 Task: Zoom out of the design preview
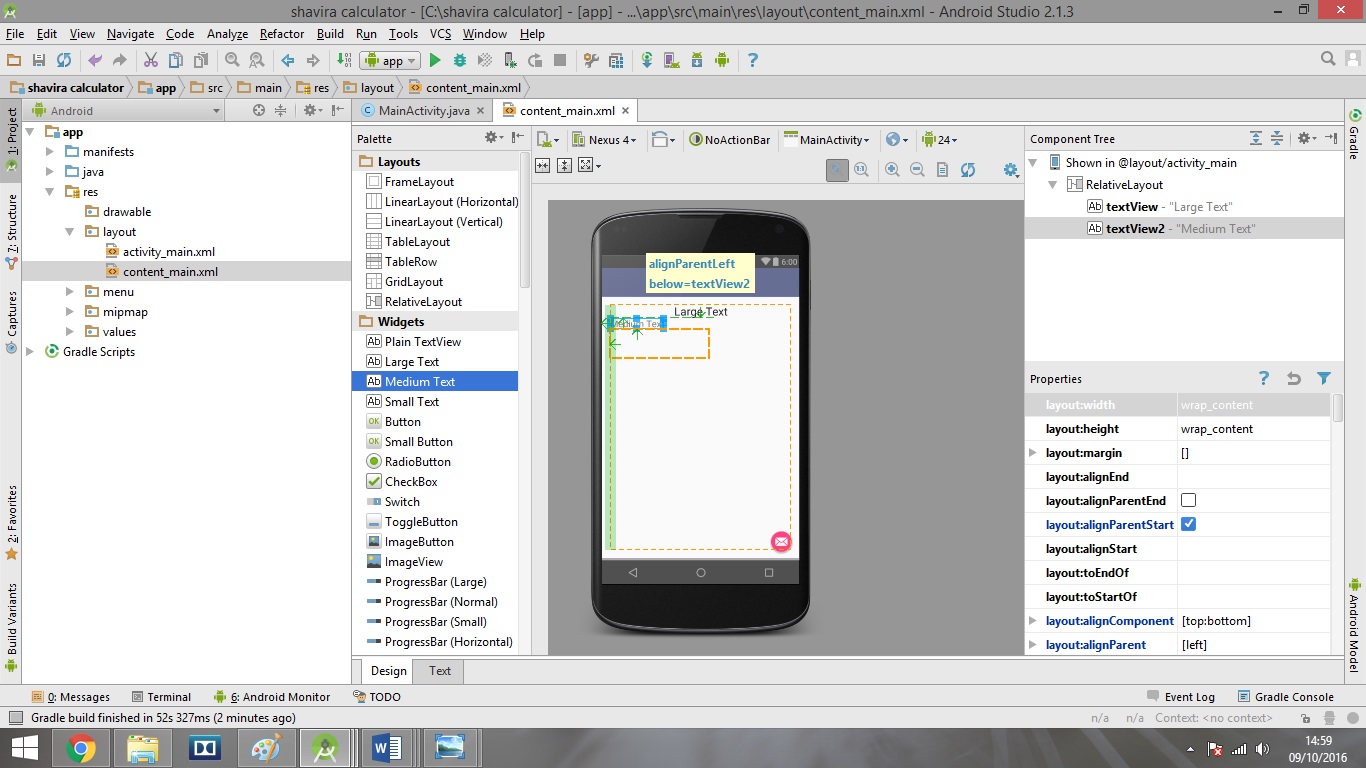tap(917, 170)
